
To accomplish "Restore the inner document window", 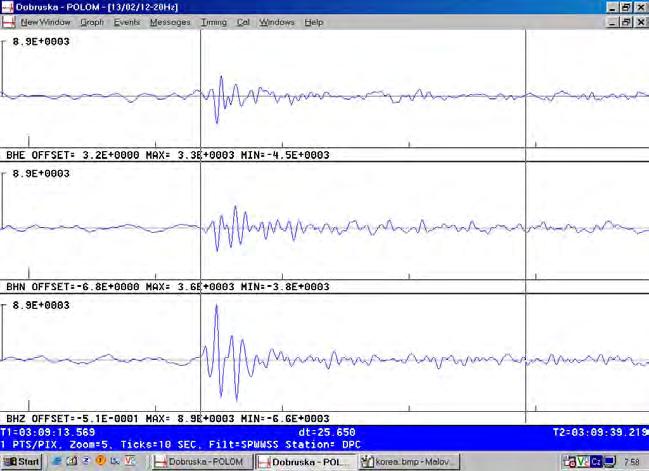I will [x=626, y=22].
